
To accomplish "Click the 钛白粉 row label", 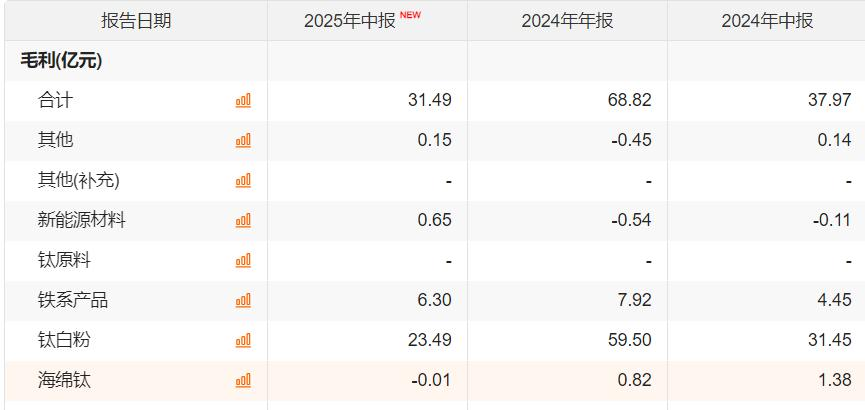I will pos(64,340).
